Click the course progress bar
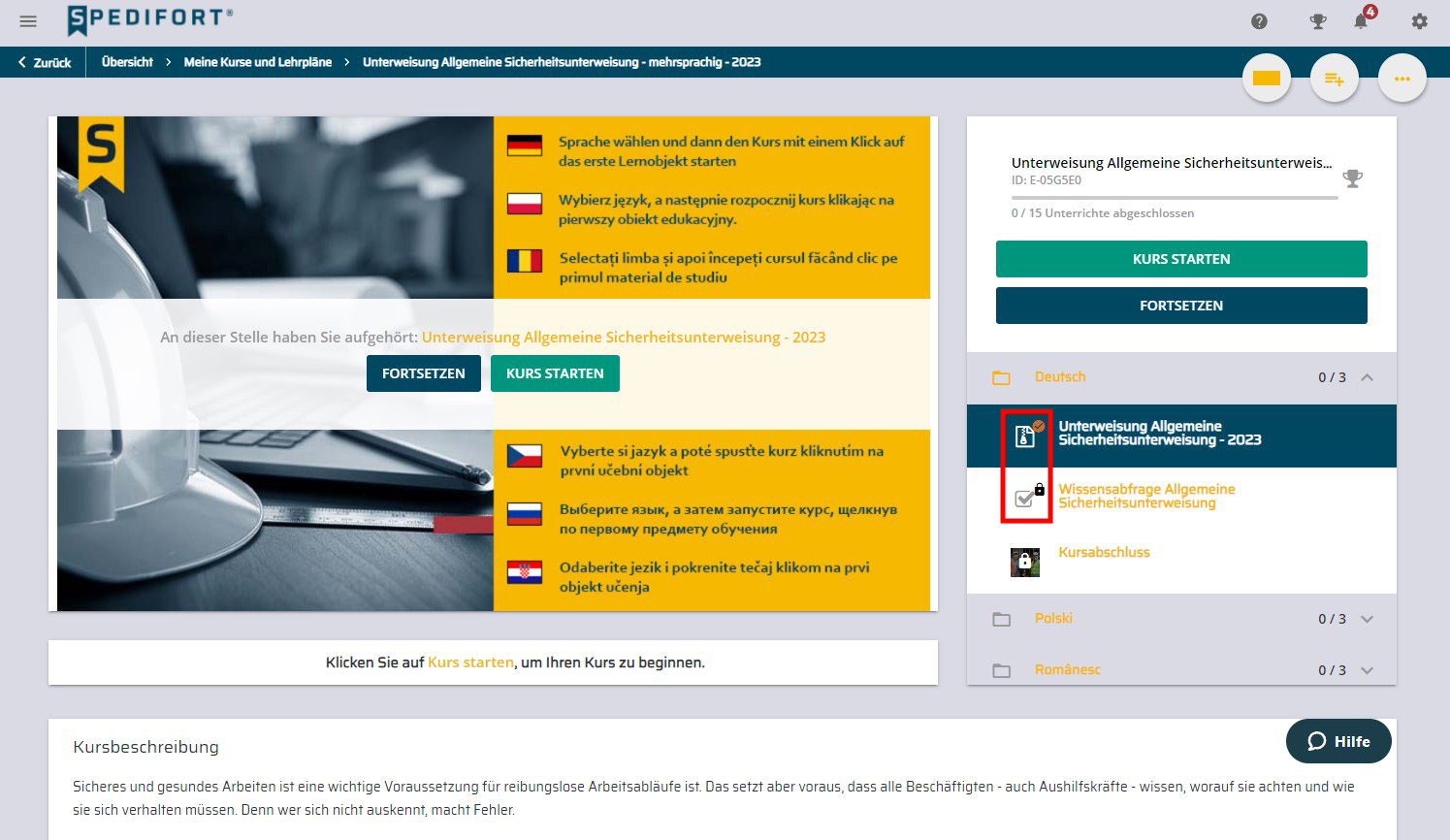 click(1174, 198)
